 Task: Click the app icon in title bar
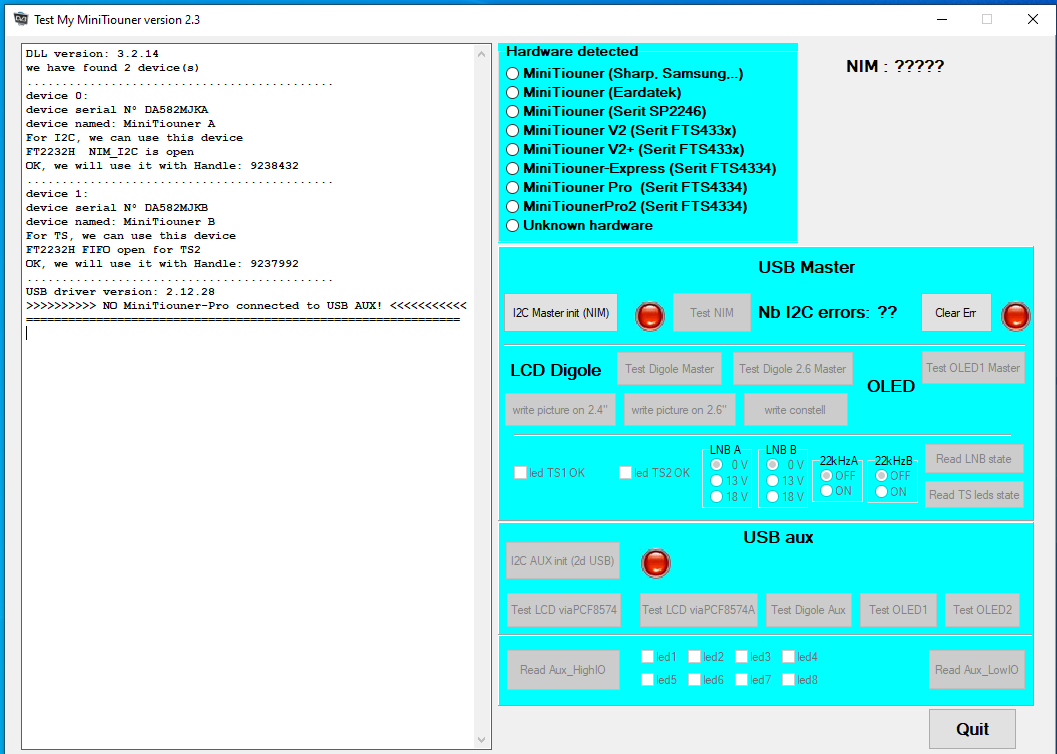point(20,19)
